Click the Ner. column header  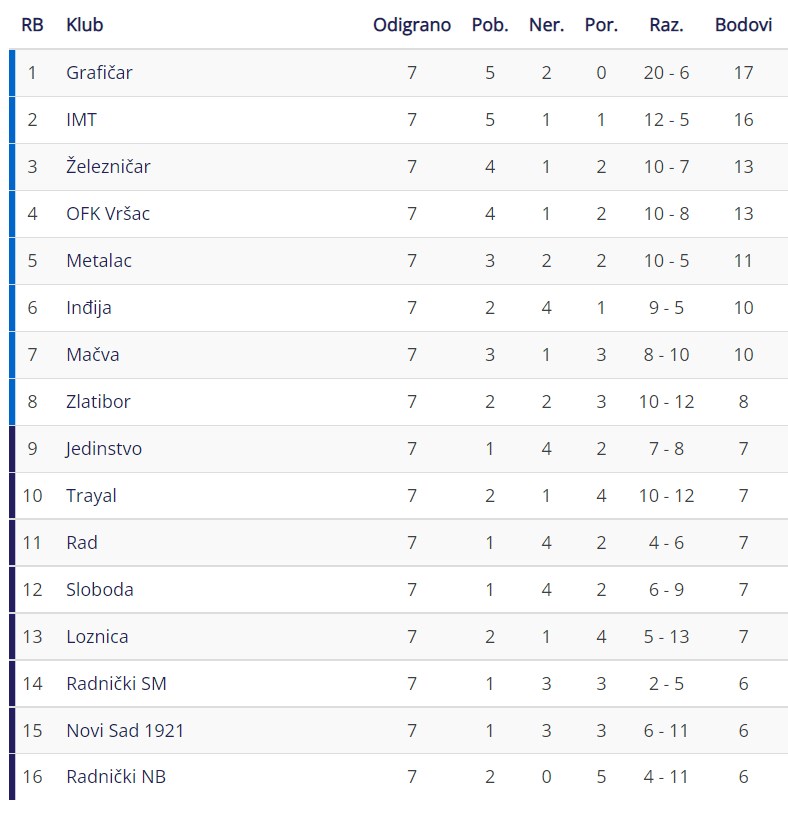[x=546, y=25]
